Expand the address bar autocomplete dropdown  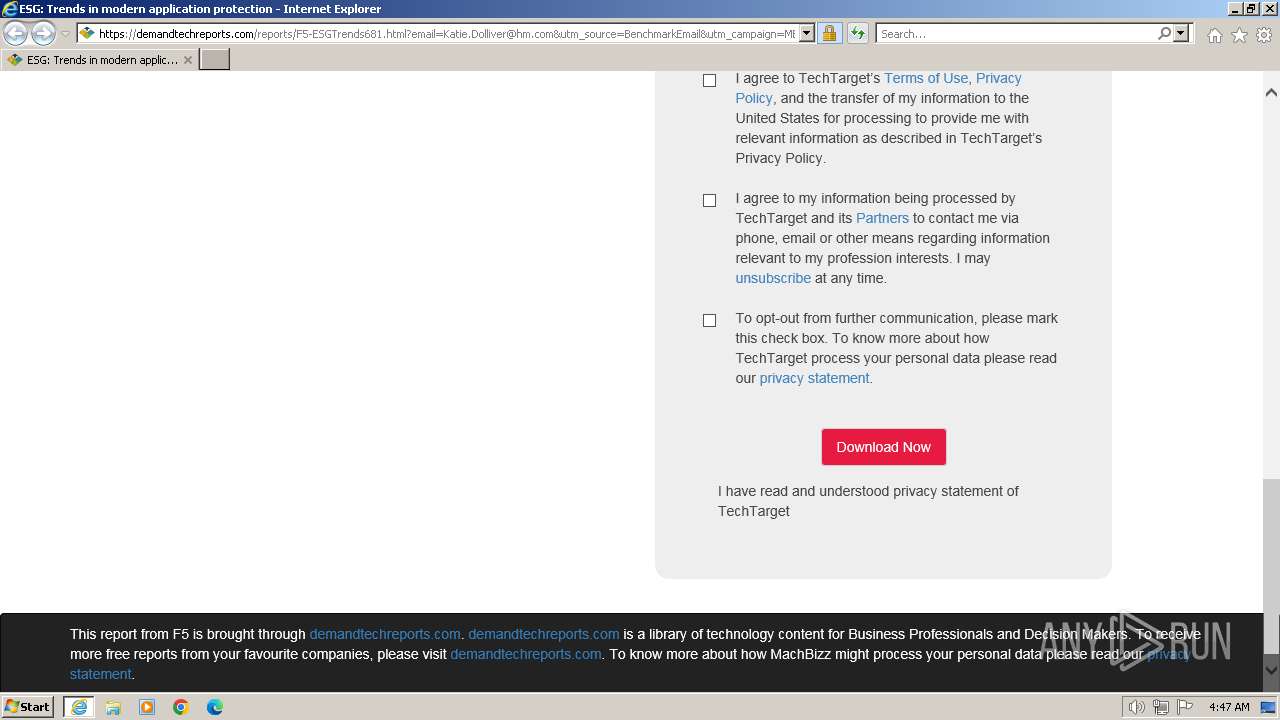807,34
